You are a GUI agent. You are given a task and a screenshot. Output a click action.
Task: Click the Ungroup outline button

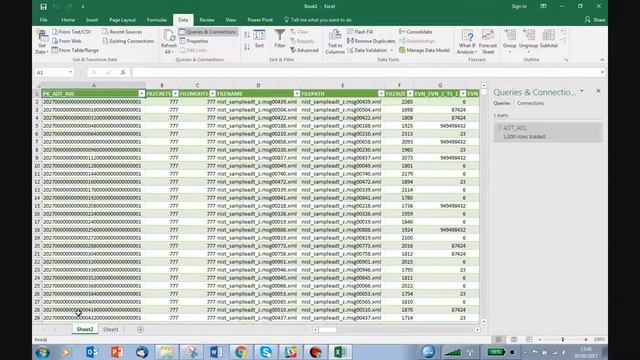click(x=529, y=41)
